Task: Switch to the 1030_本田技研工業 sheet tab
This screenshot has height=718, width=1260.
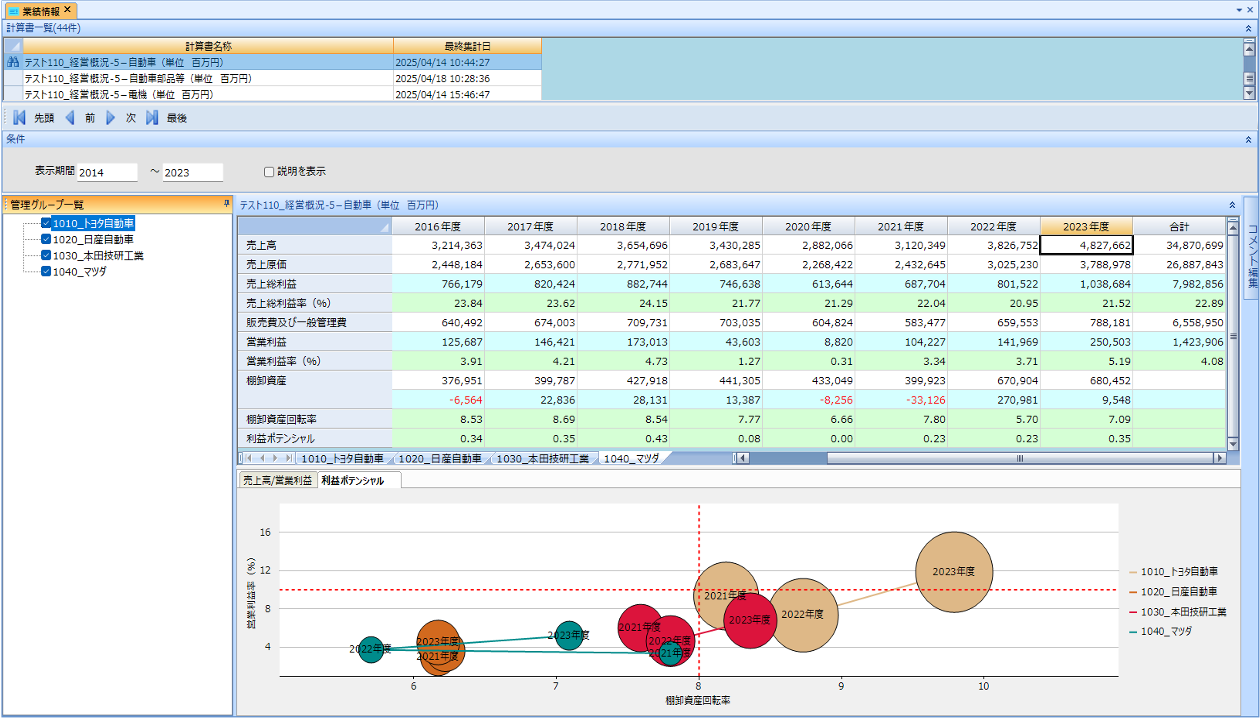Action: [543, 458]
